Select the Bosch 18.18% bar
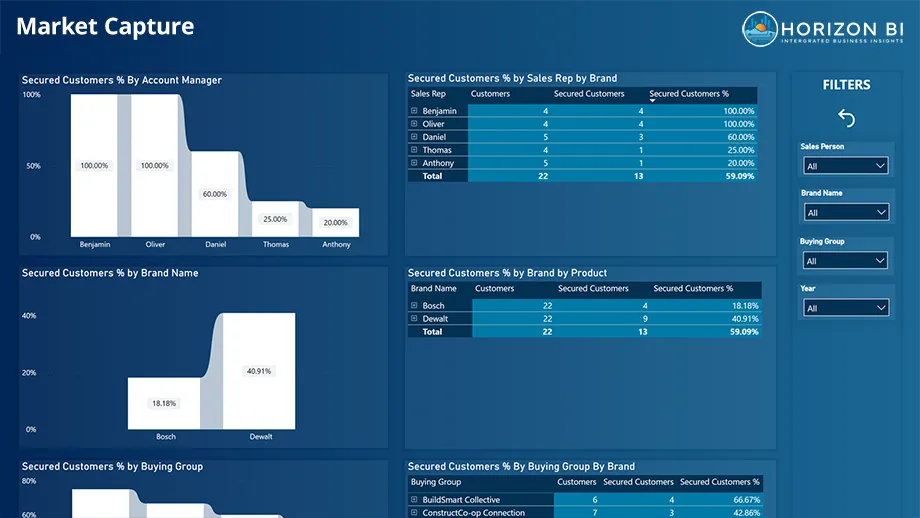 coord(164,403)
